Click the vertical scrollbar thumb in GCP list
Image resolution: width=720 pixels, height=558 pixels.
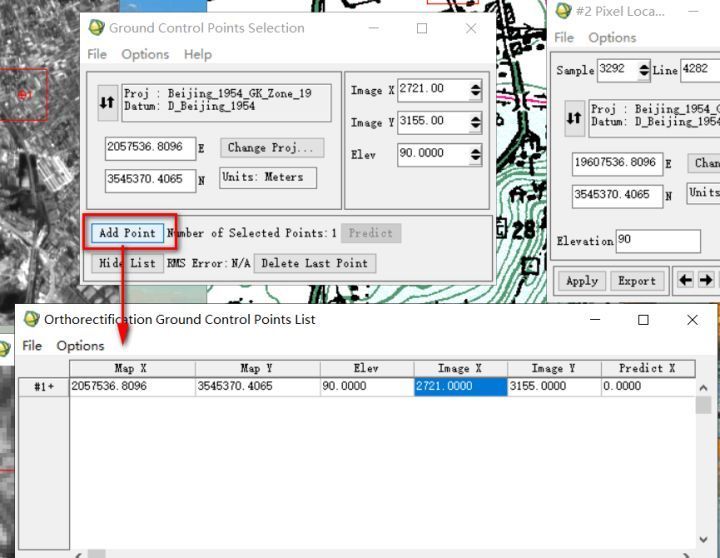[x=703, y=405]
